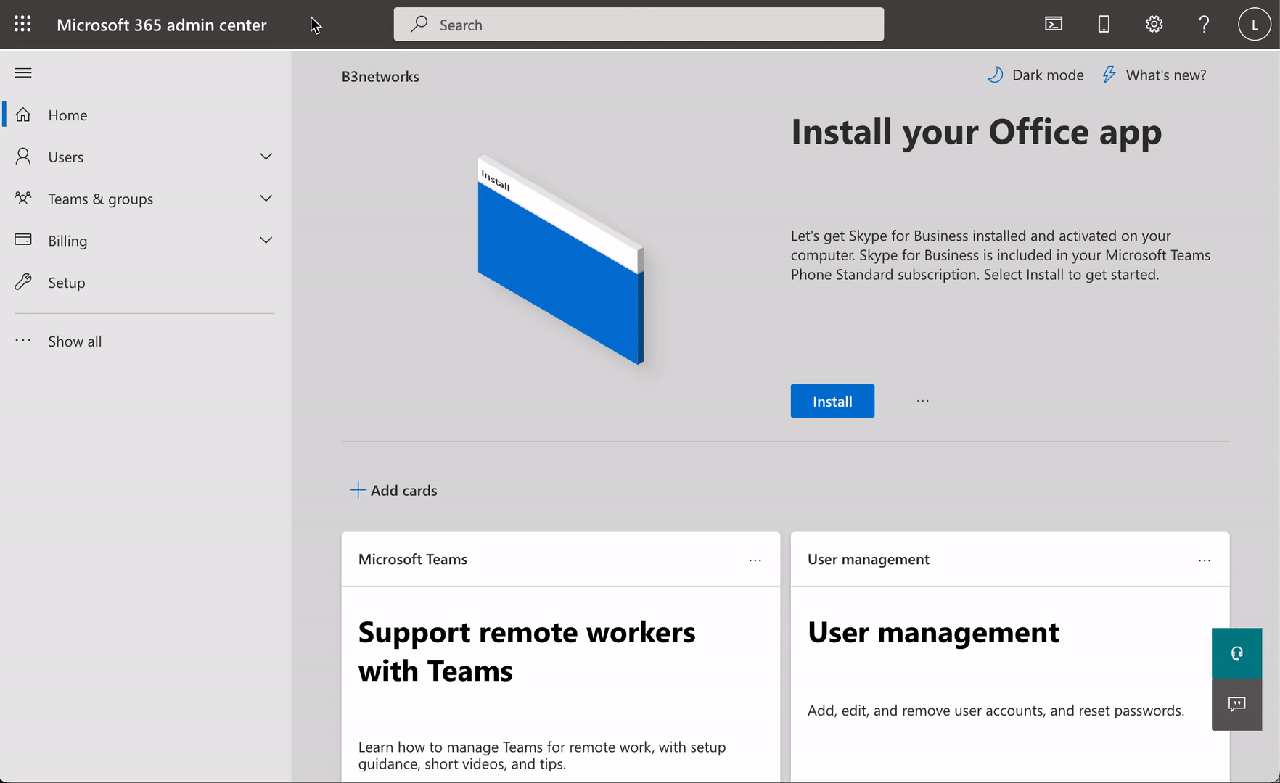
Task: Click the Dark mode text label
Action: point(1048,75)
